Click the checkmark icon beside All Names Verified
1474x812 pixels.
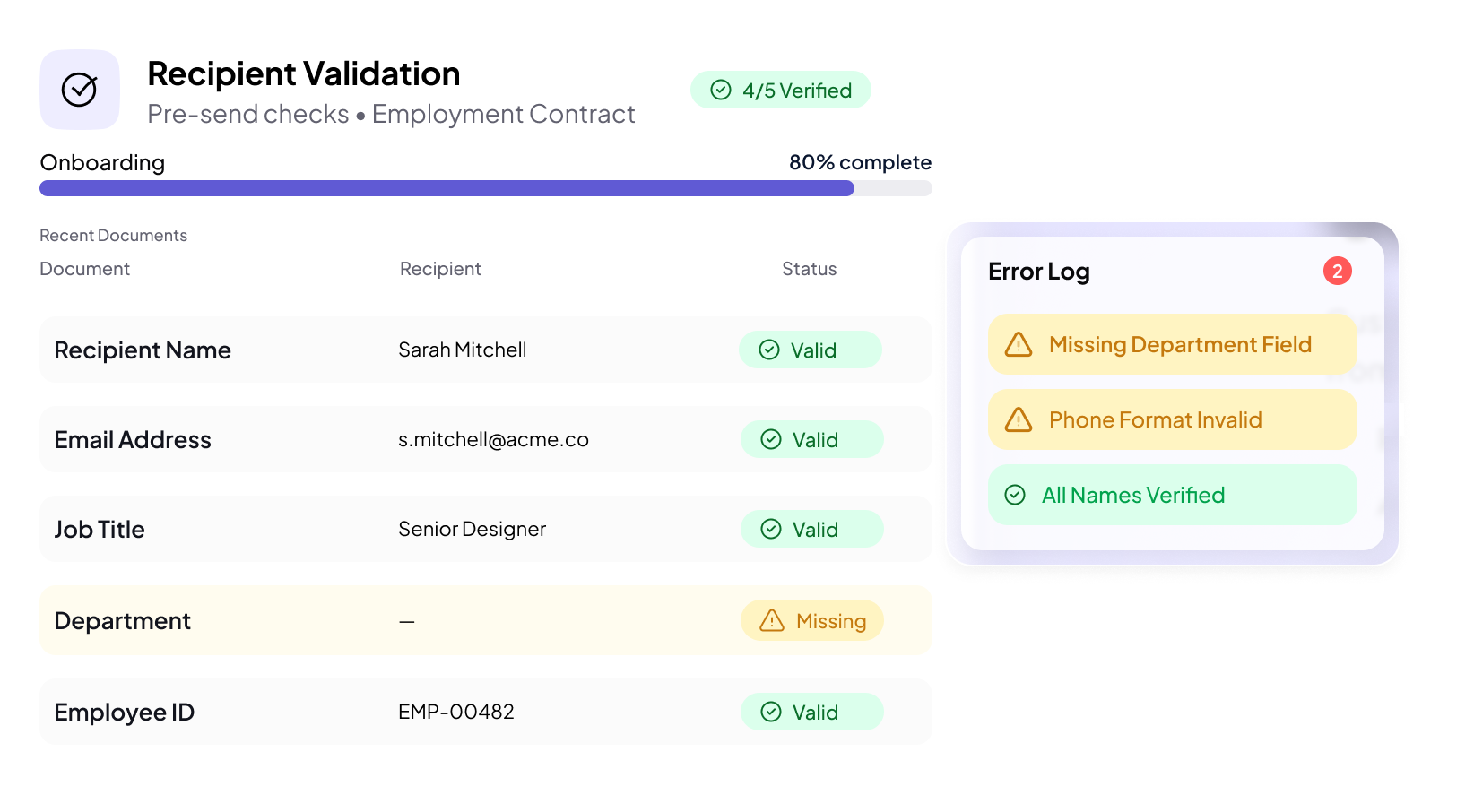pyautogui.click(x=1015, y=495)
